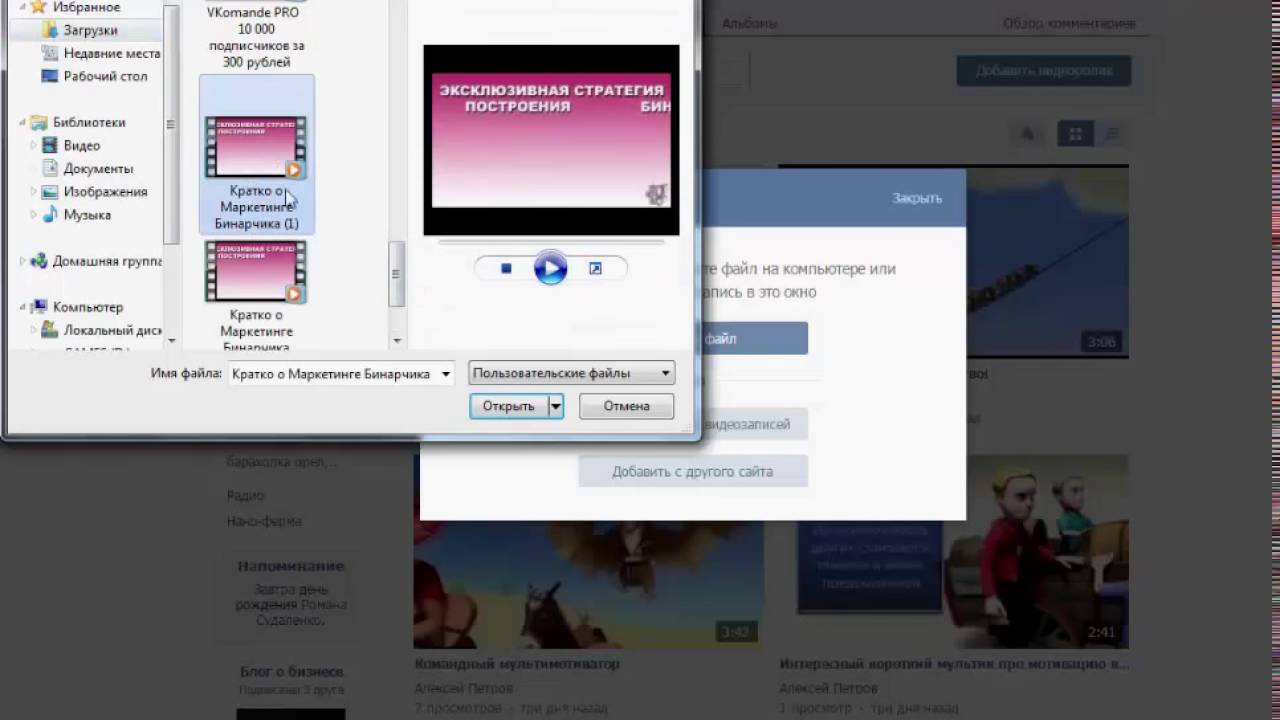
Task: Open the Командный мультимотиватор video title
Action: tap(517, 664)
